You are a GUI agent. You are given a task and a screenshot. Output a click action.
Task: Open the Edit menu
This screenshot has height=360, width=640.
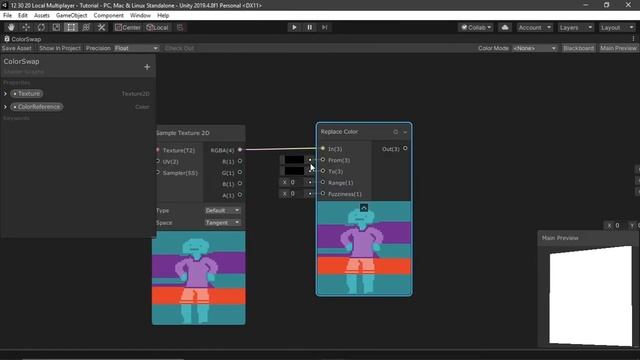22,16
